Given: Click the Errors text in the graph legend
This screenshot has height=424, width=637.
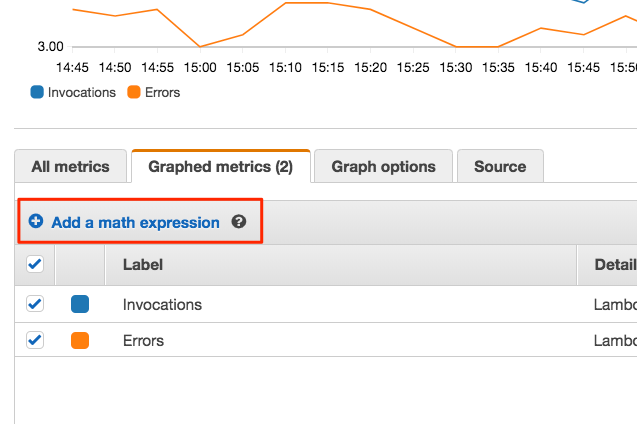Looking at the screenshot, I should point(162,92).
